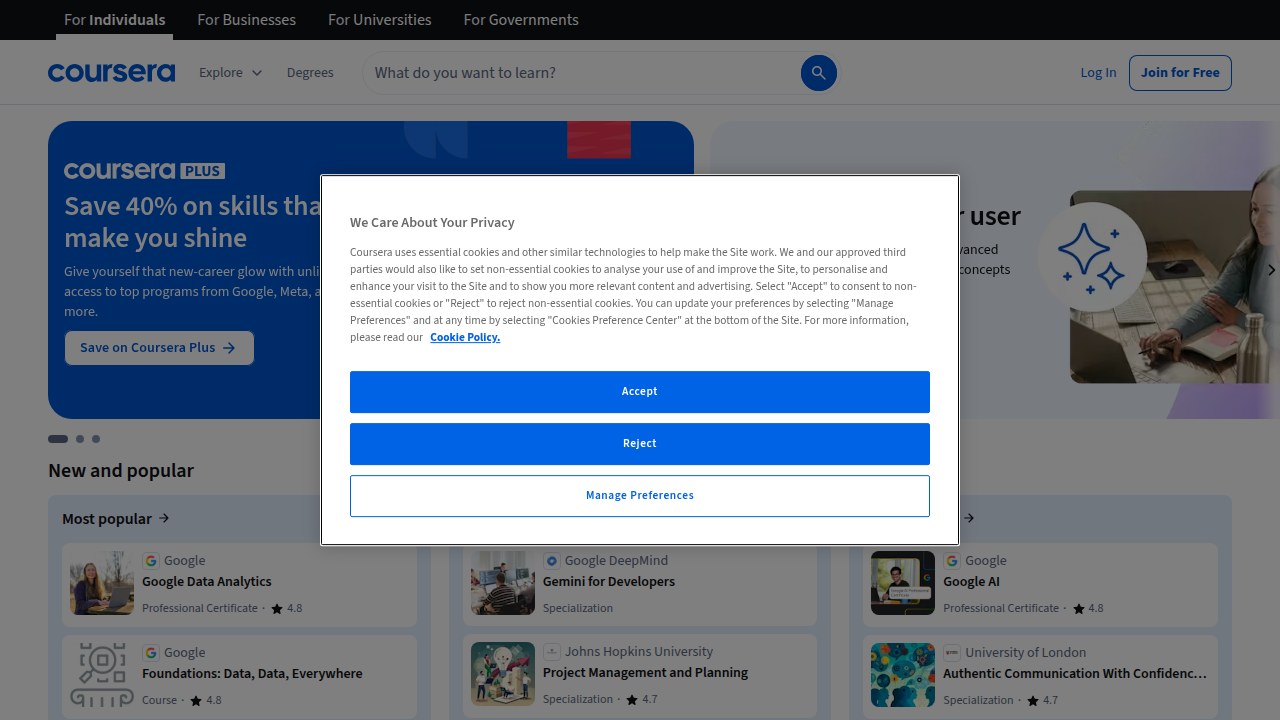Open Foundations: Data, Data, Everywhere thumbnail
This screenshot has width=1280, height=720.
(x=102, y=675)
